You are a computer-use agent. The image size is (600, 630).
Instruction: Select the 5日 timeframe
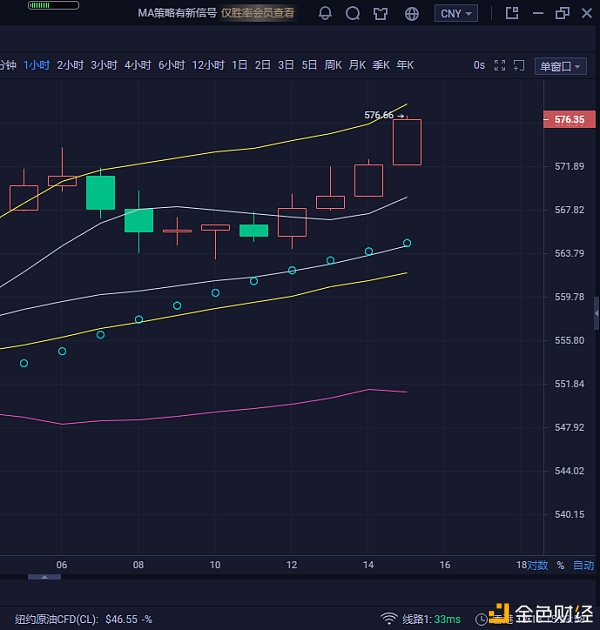pyautogui.click(x=309, y=65)
